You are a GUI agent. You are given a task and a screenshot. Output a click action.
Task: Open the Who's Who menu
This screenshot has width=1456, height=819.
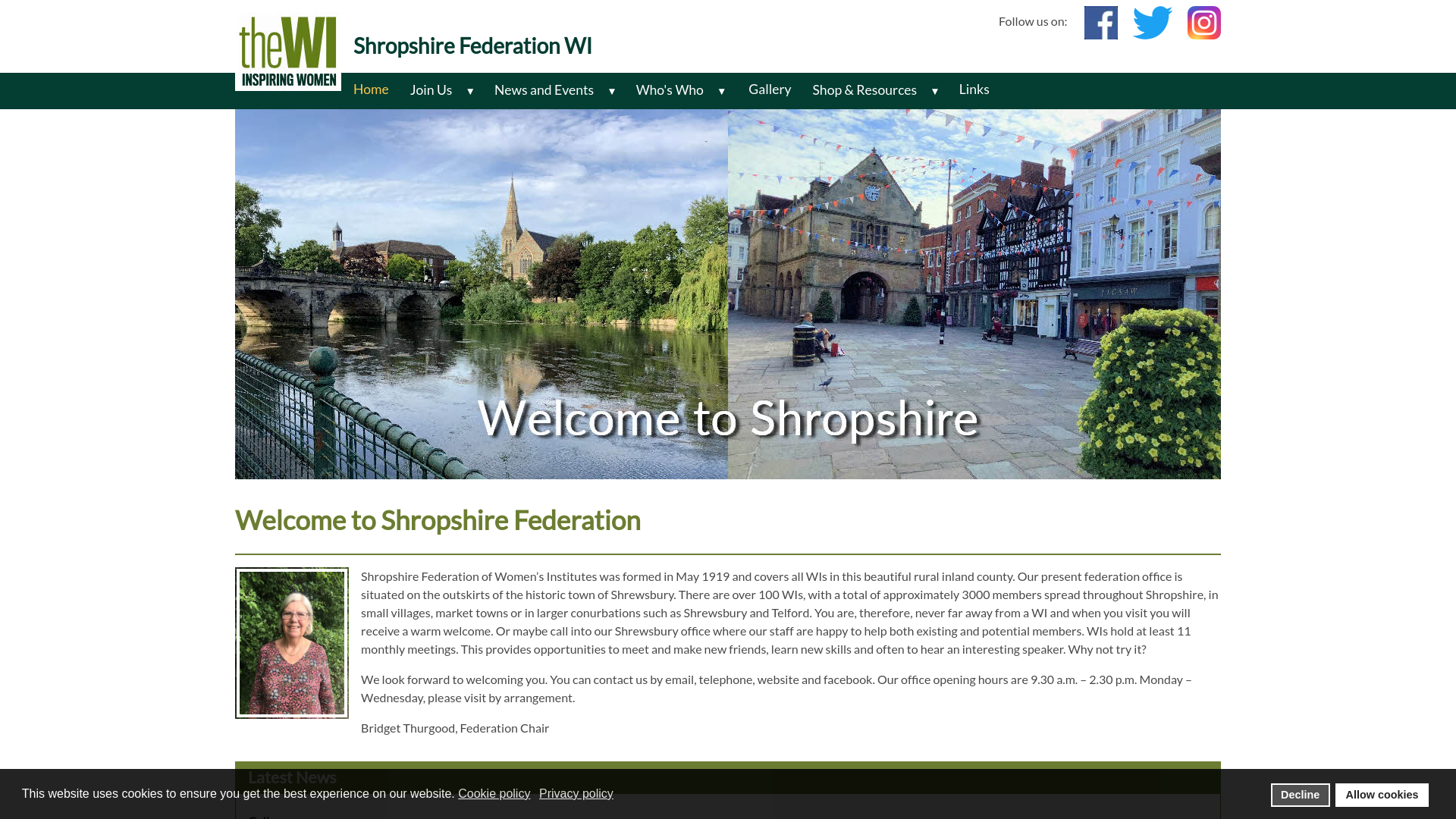[x=670, y=90]
